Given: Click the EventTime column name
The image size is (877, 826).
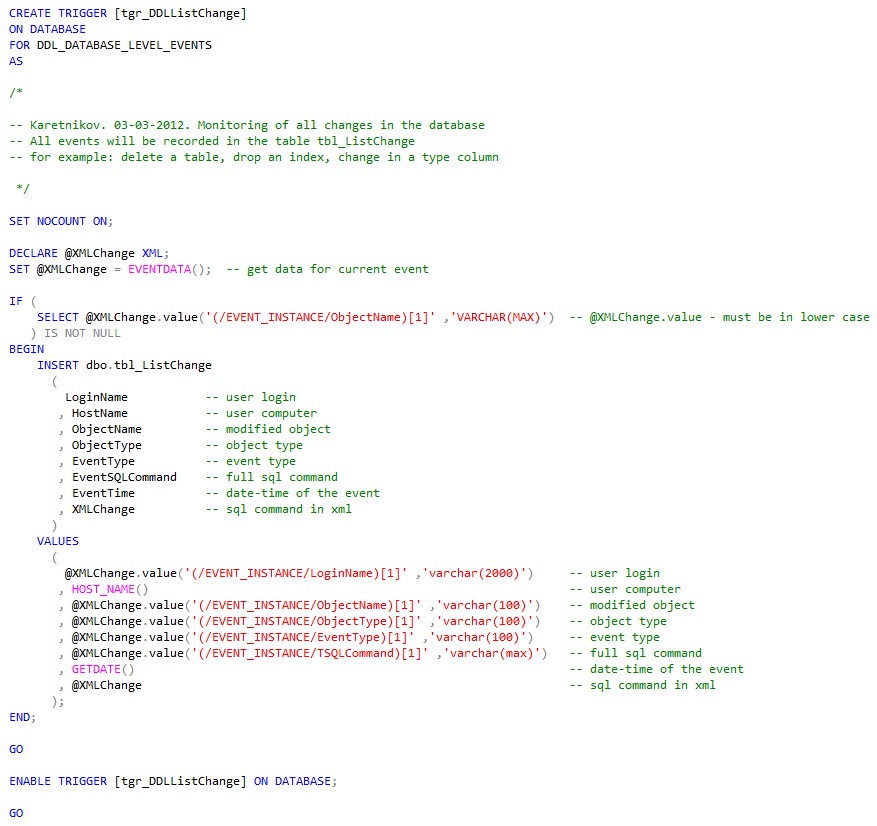Looking at the screenshot, I should 103,493.
